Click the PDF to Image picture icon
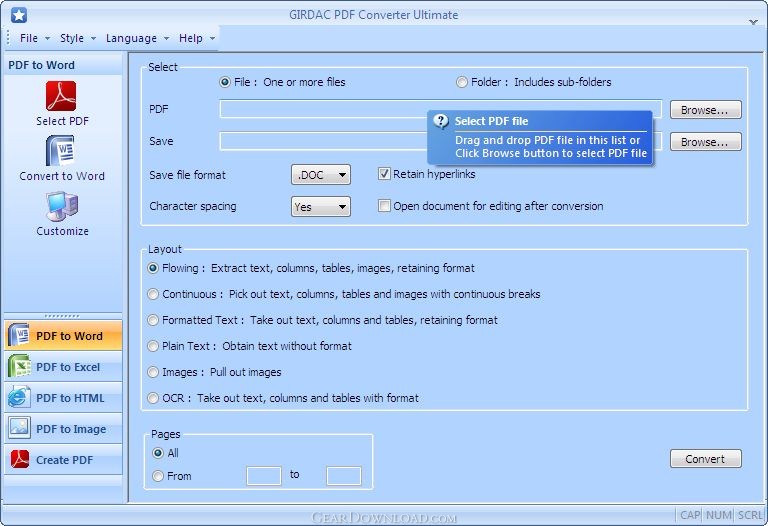 click(x=19, y=429)
